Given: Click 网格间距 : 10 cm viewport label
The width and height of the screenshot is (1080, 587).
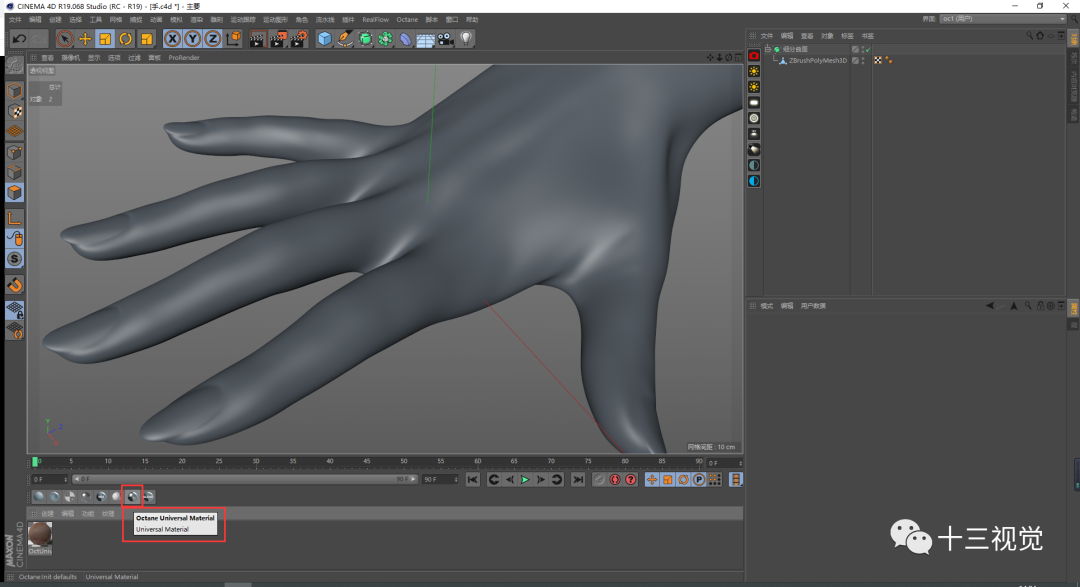Looking at the screenshot, I should point(712,446).
